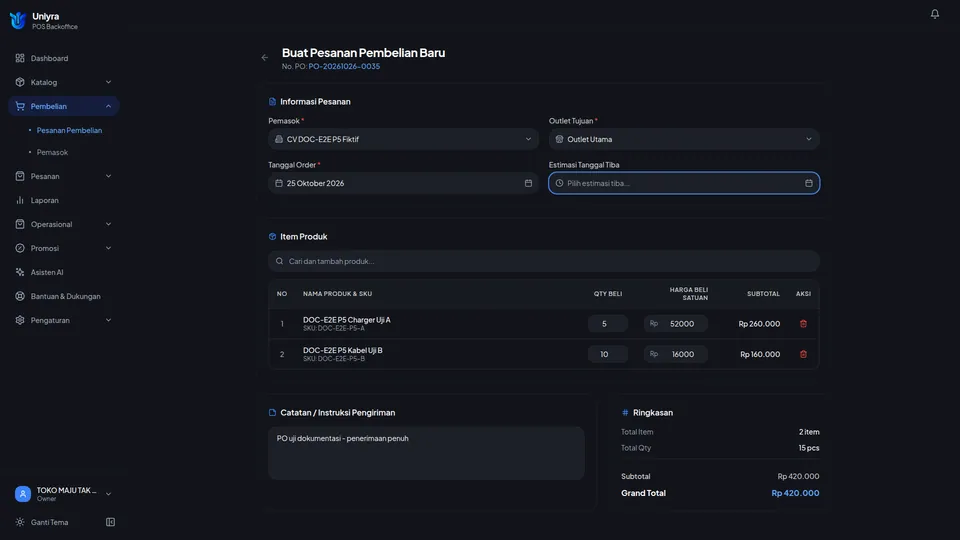This screenshot has width=960, height=540.
Task: Click the Grand Total Rp 420.000 value
Action: click(795, 493)
